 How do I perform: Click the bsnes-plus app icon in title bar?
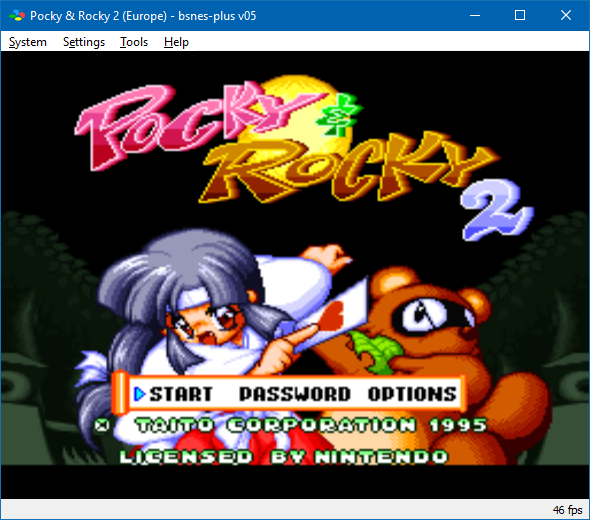click(x=17, y=15)
